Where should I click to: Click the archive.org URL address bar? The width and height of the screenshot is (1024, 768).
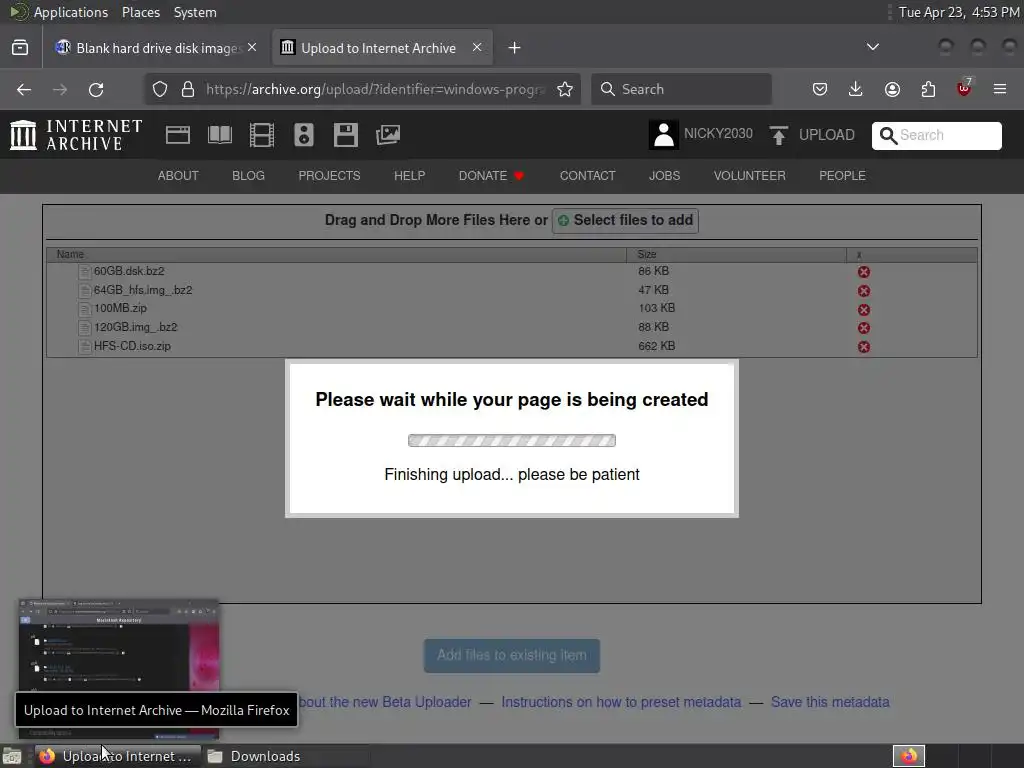pos(375,89)
